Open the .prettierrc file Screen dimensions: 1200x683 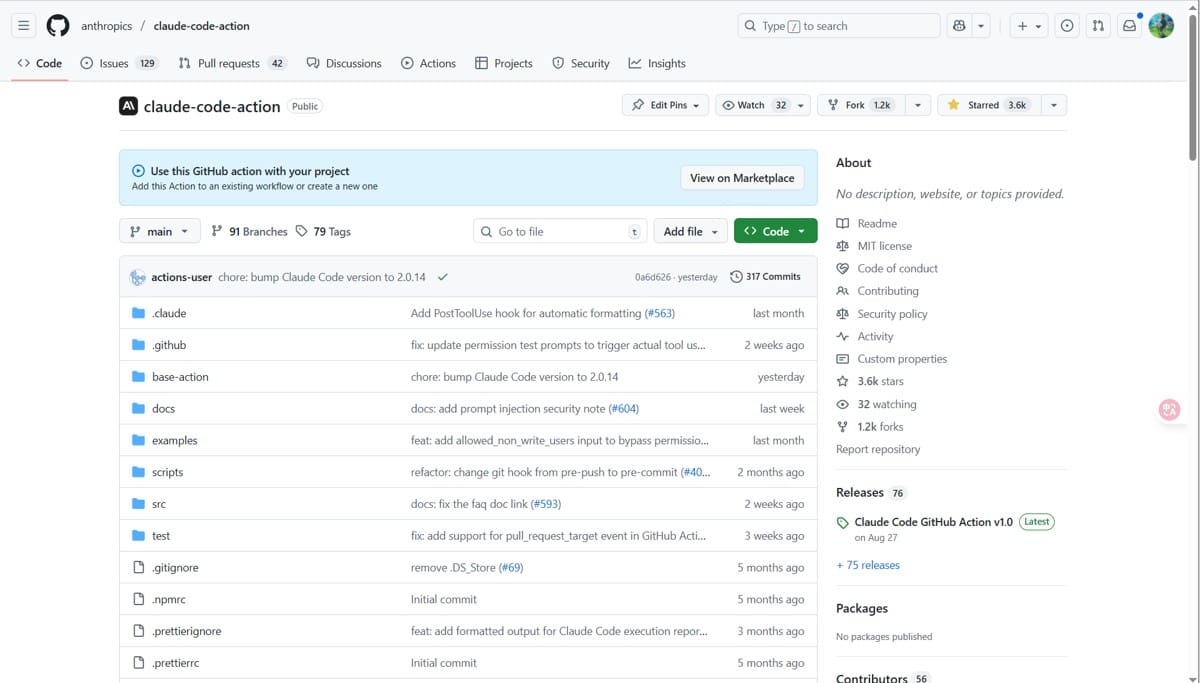pyautogui.click(x=175, y=663)
